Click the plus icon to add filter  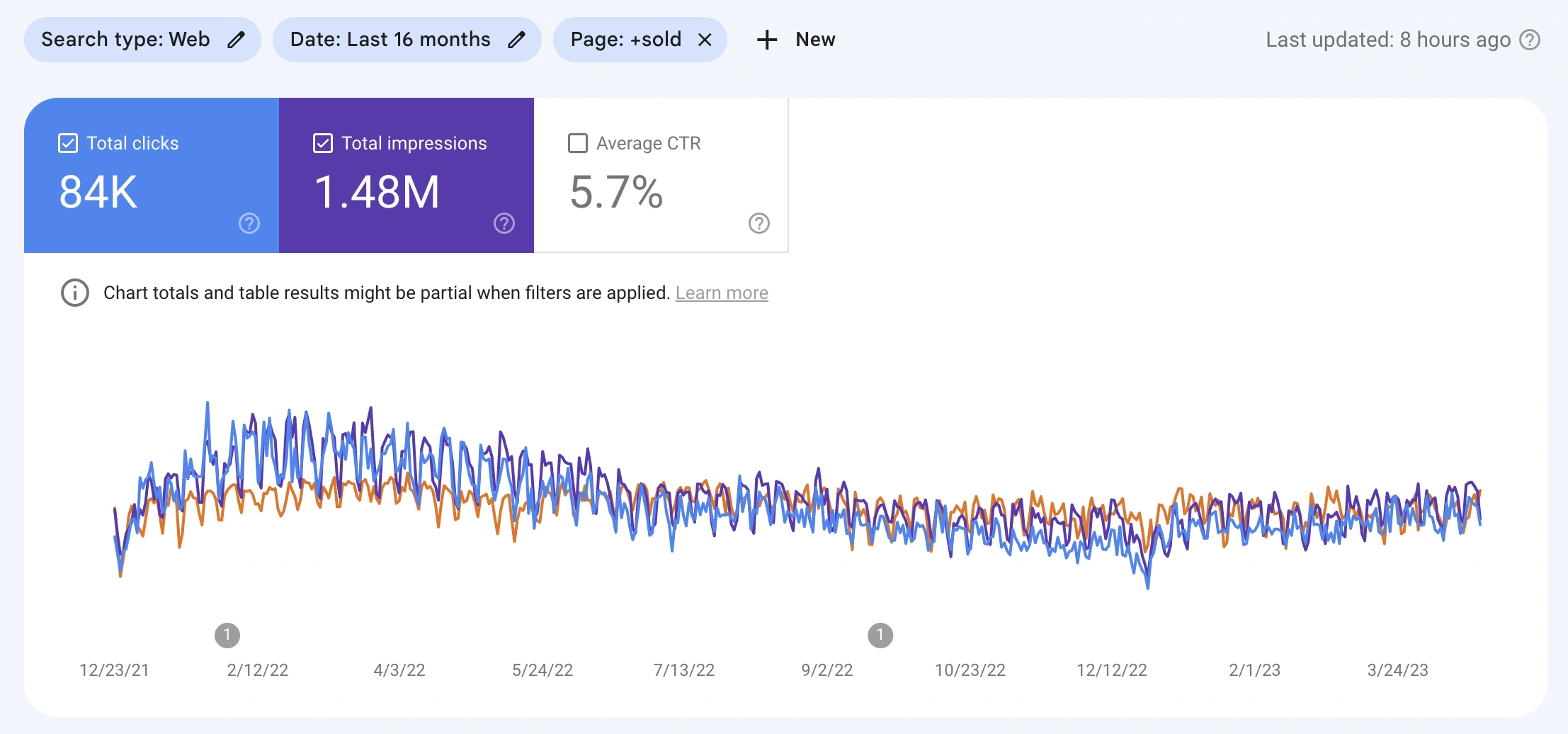(x=767, y=40)
